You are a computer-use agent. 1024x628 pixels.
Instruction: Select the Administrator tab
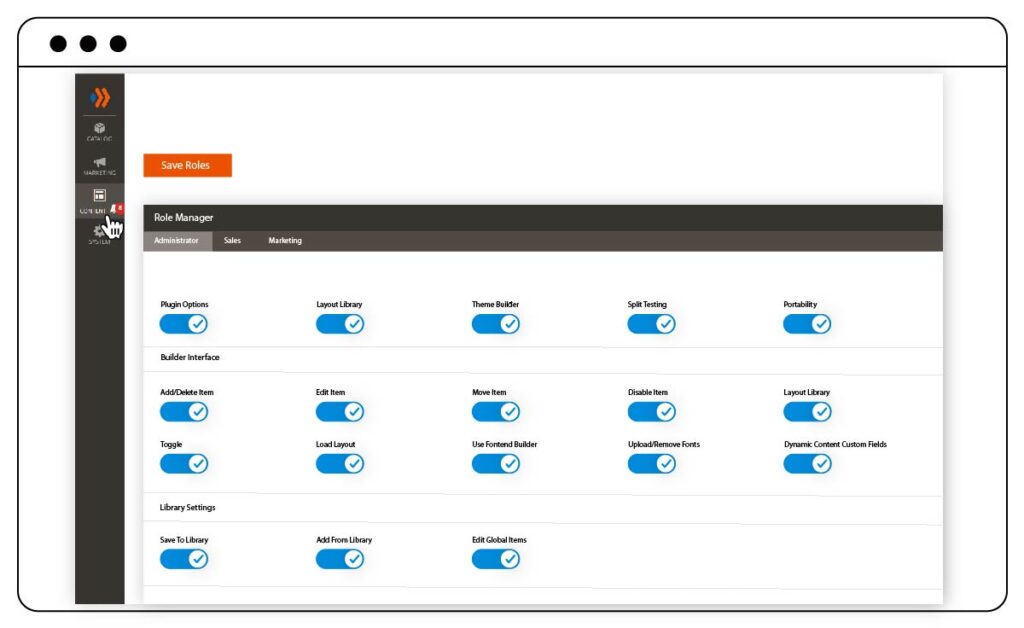pyautogui.click(x=178, y=241)
